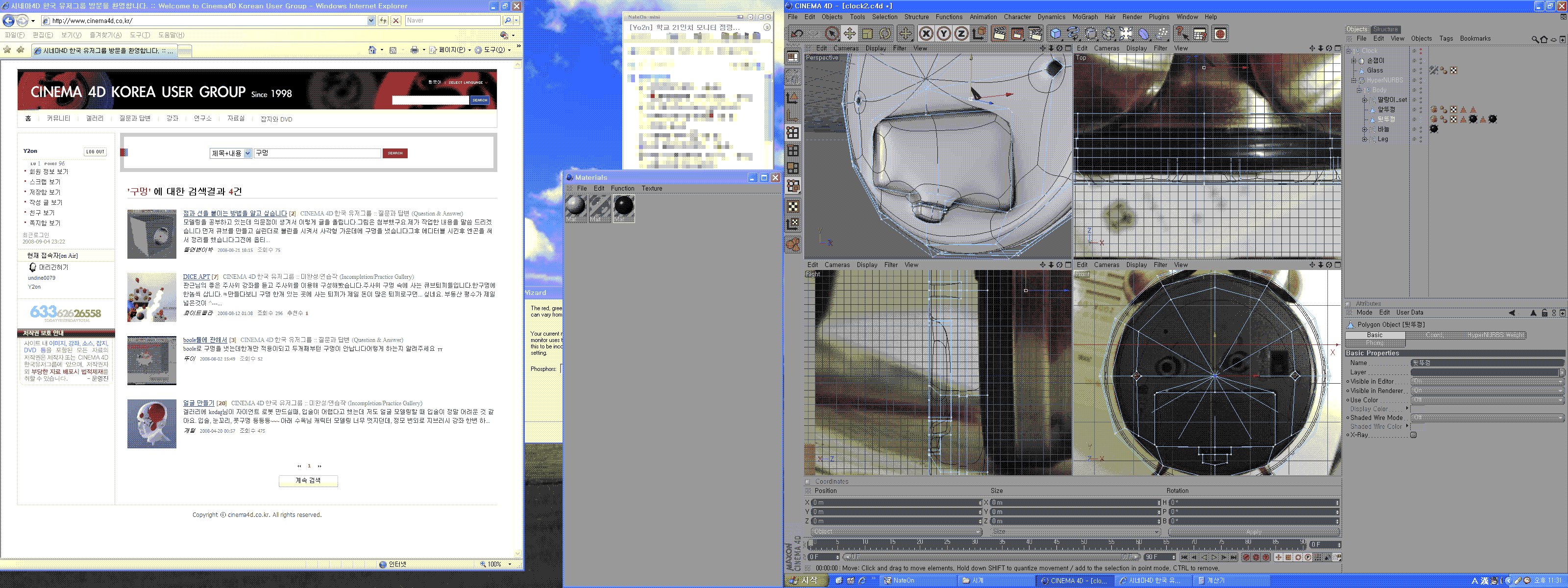Toggle visibility dots for Leg object

pyautogui.click(x=1420, y=139)
